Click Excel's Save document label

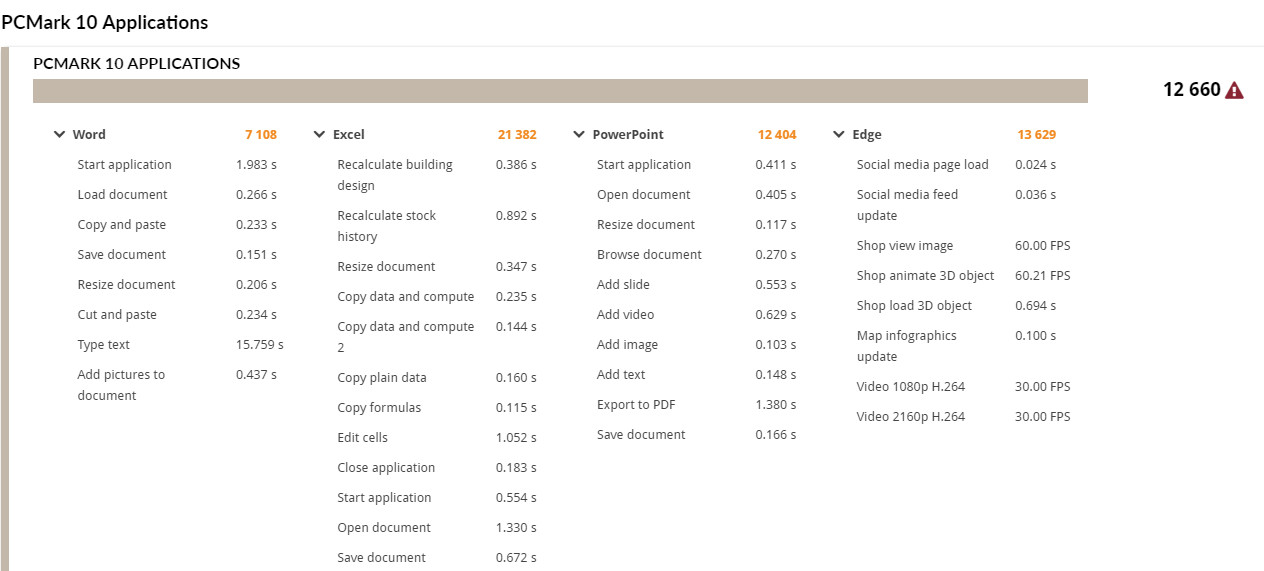pyautogui.click(x=382, y=557)
